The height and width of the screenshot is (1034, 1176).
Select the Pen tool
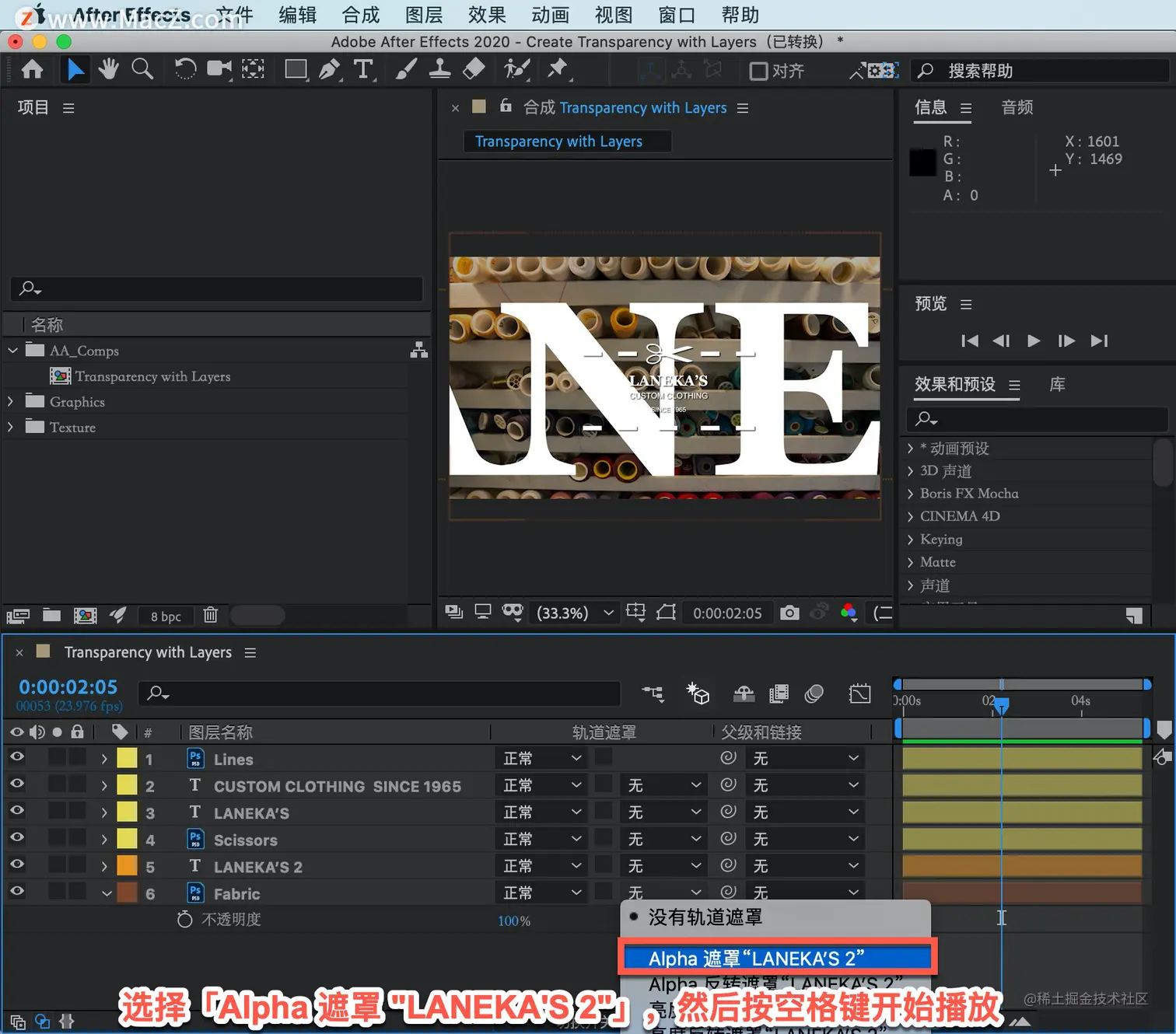click(330, 70)
